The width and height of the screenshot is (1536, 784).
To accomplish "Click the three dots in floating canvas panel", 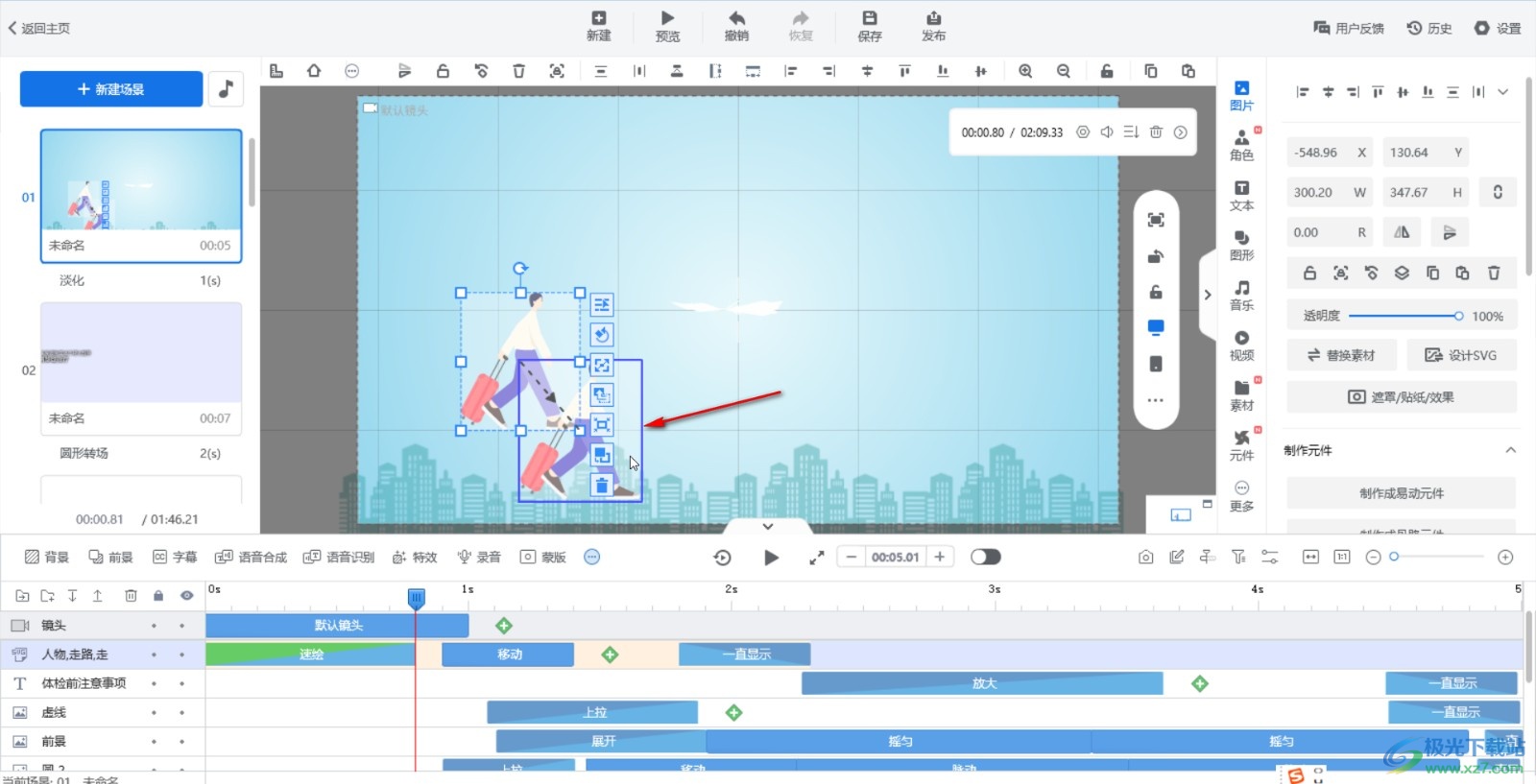I will click(x=1156, y=400).
